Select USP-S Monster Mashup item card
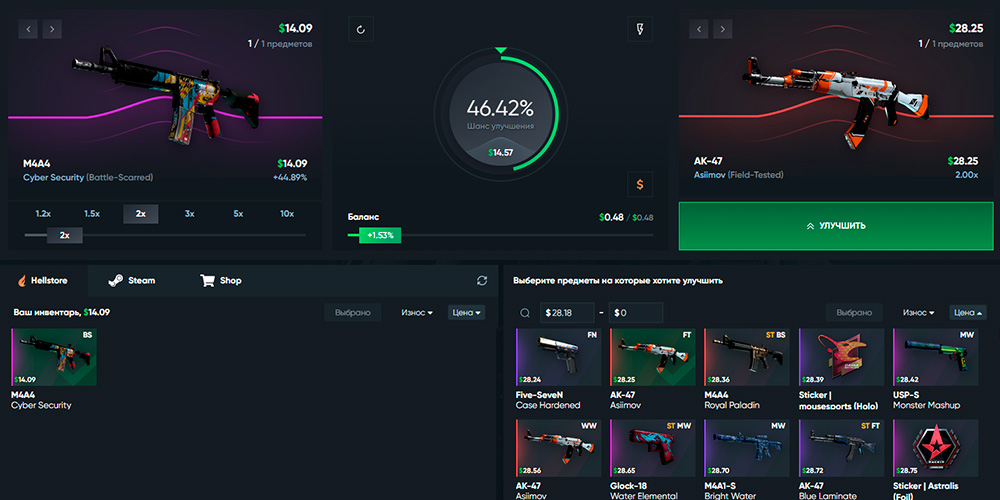This screenshot has width=1000, height=500. (x=936, y=369)
